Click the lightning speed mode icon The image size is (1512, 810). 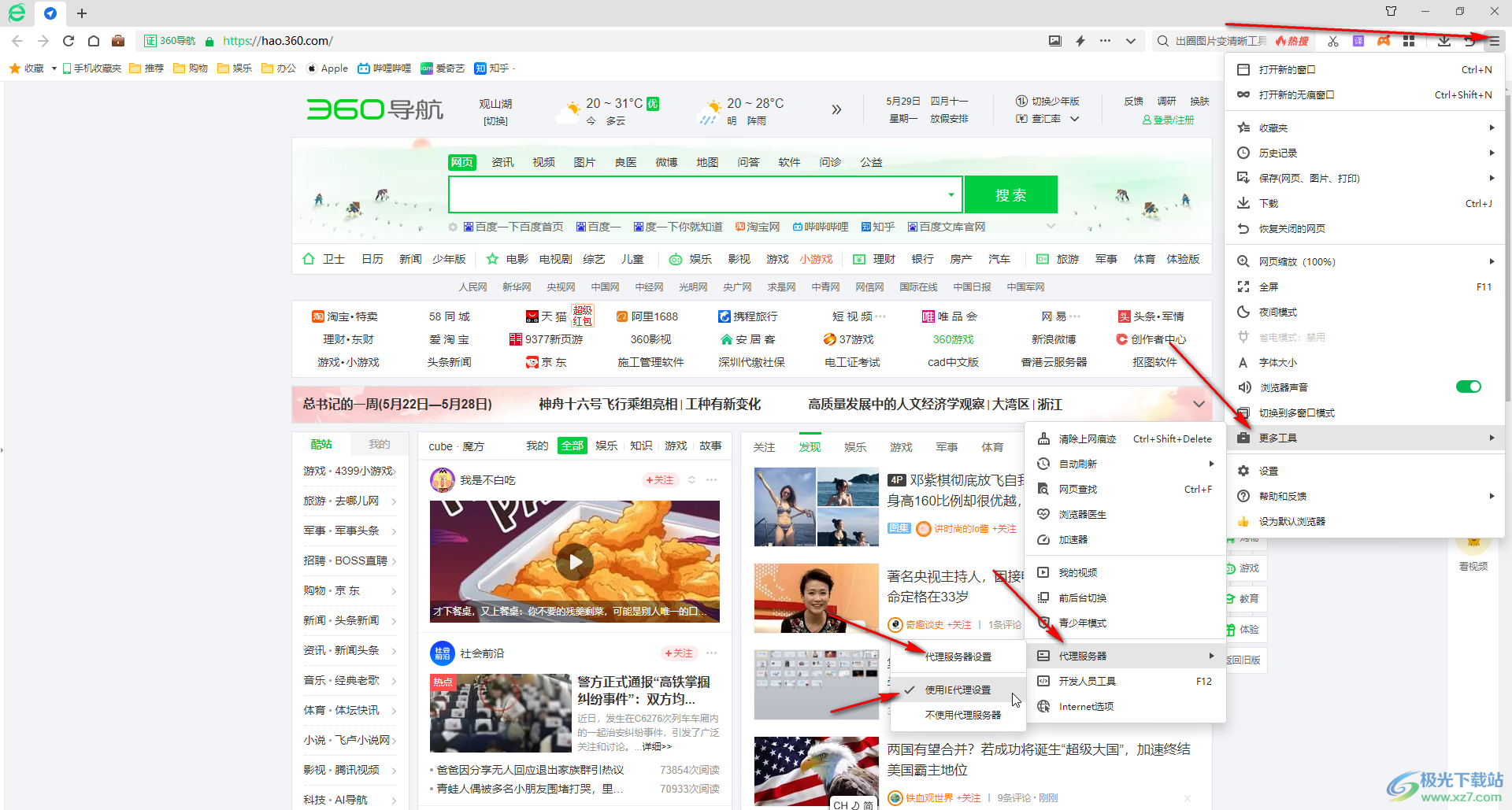1080,41
